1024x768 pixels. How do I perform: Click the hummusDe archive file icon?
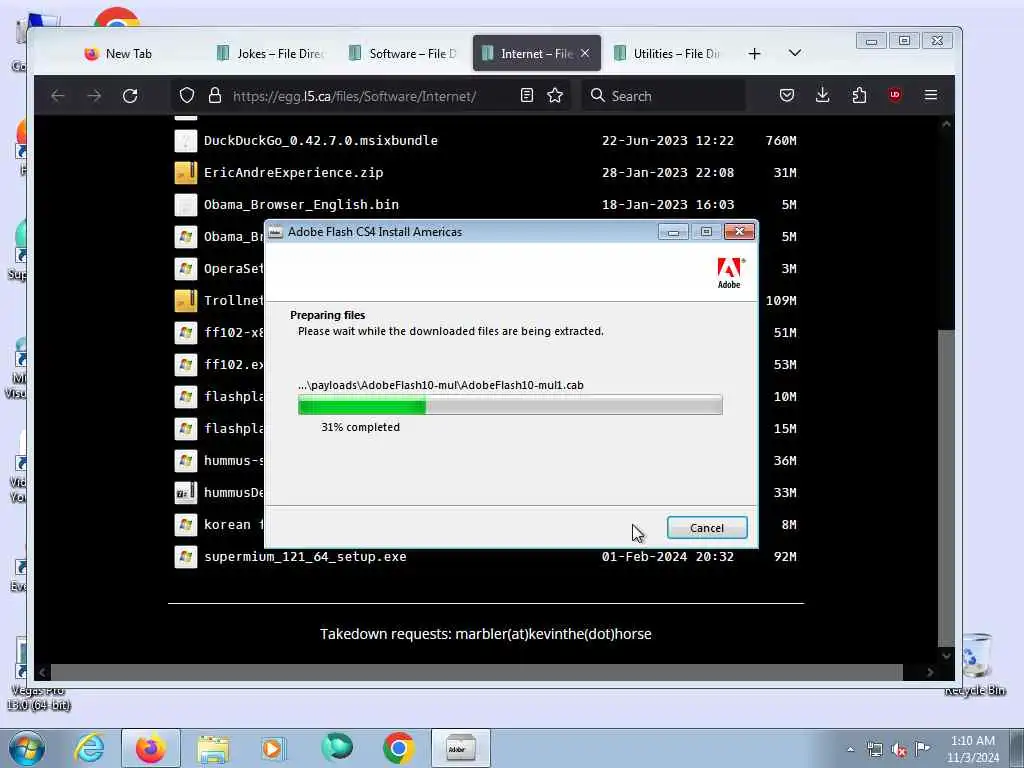185,492
